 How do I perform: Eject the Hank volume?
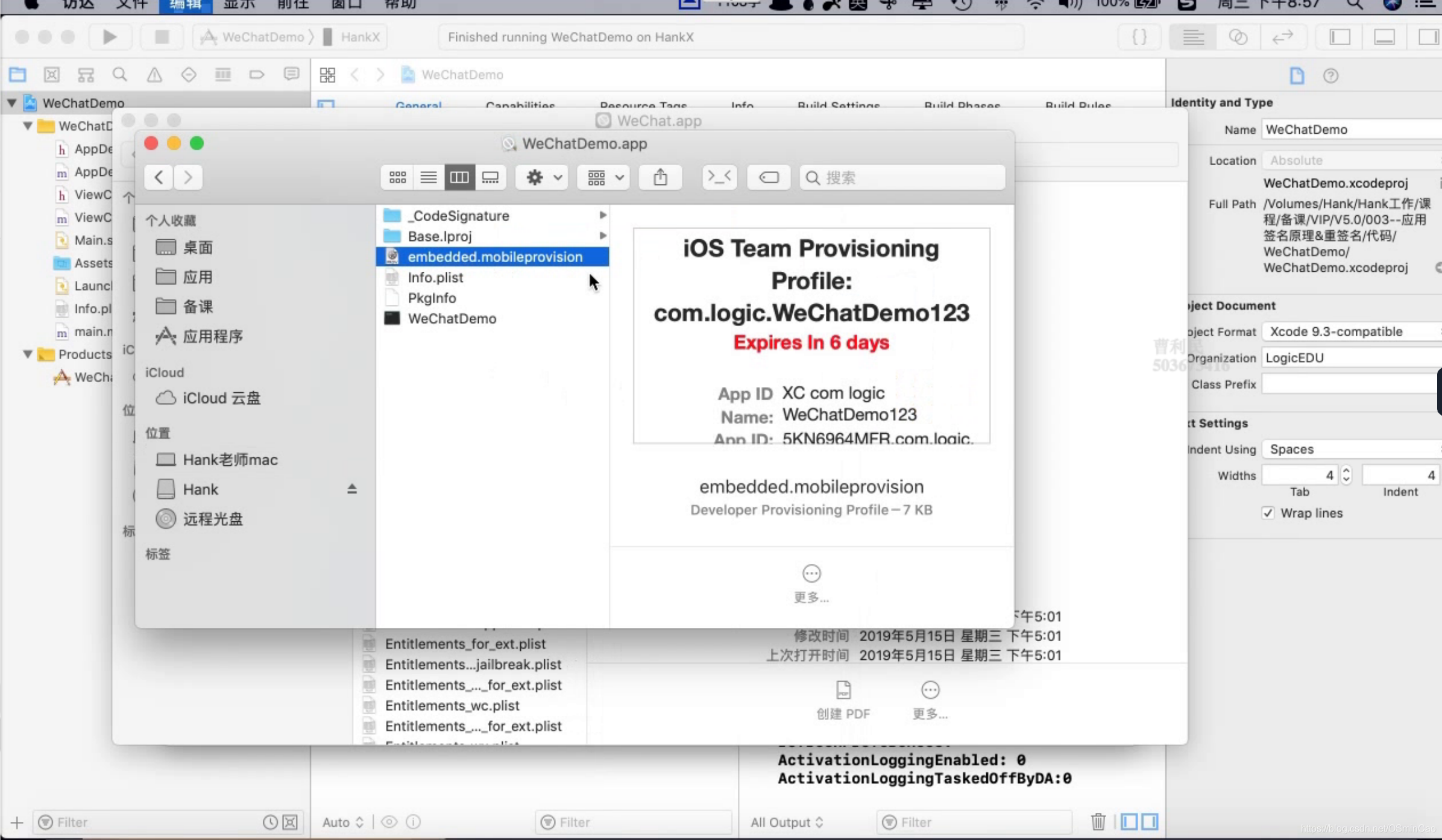pos(352,489)
